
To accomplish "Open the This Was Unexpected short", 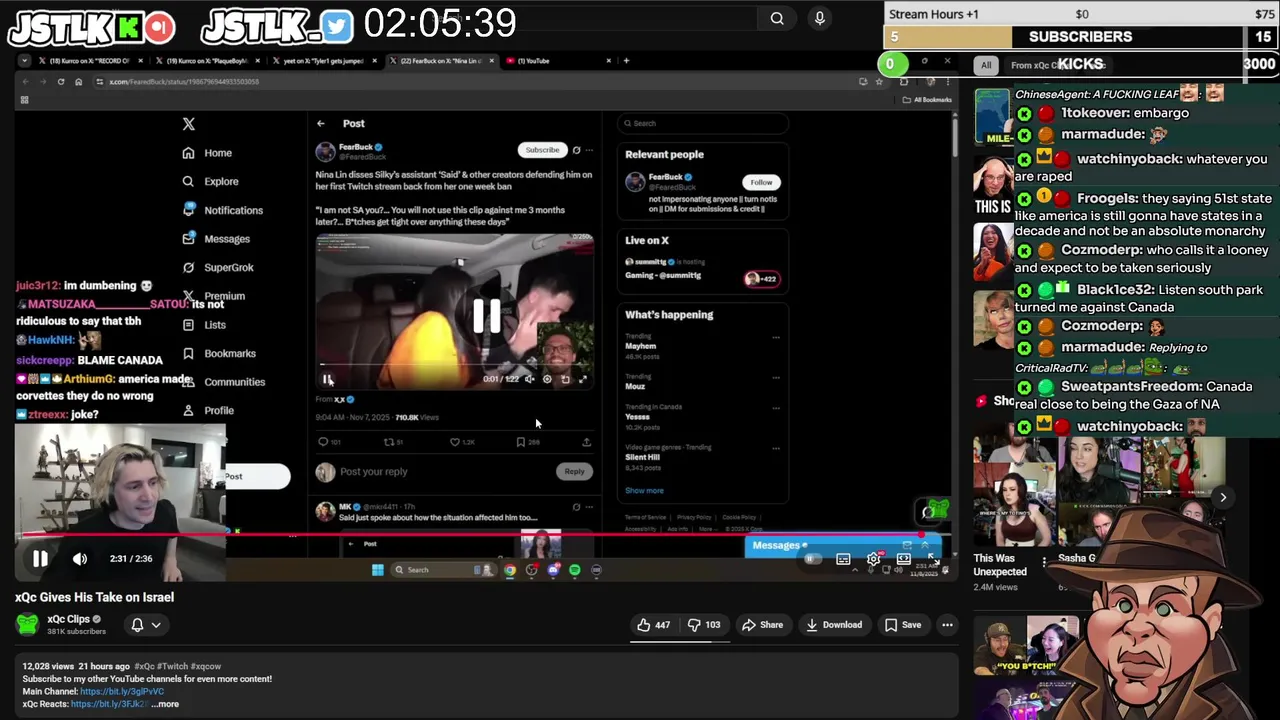I will (1014, 490).
